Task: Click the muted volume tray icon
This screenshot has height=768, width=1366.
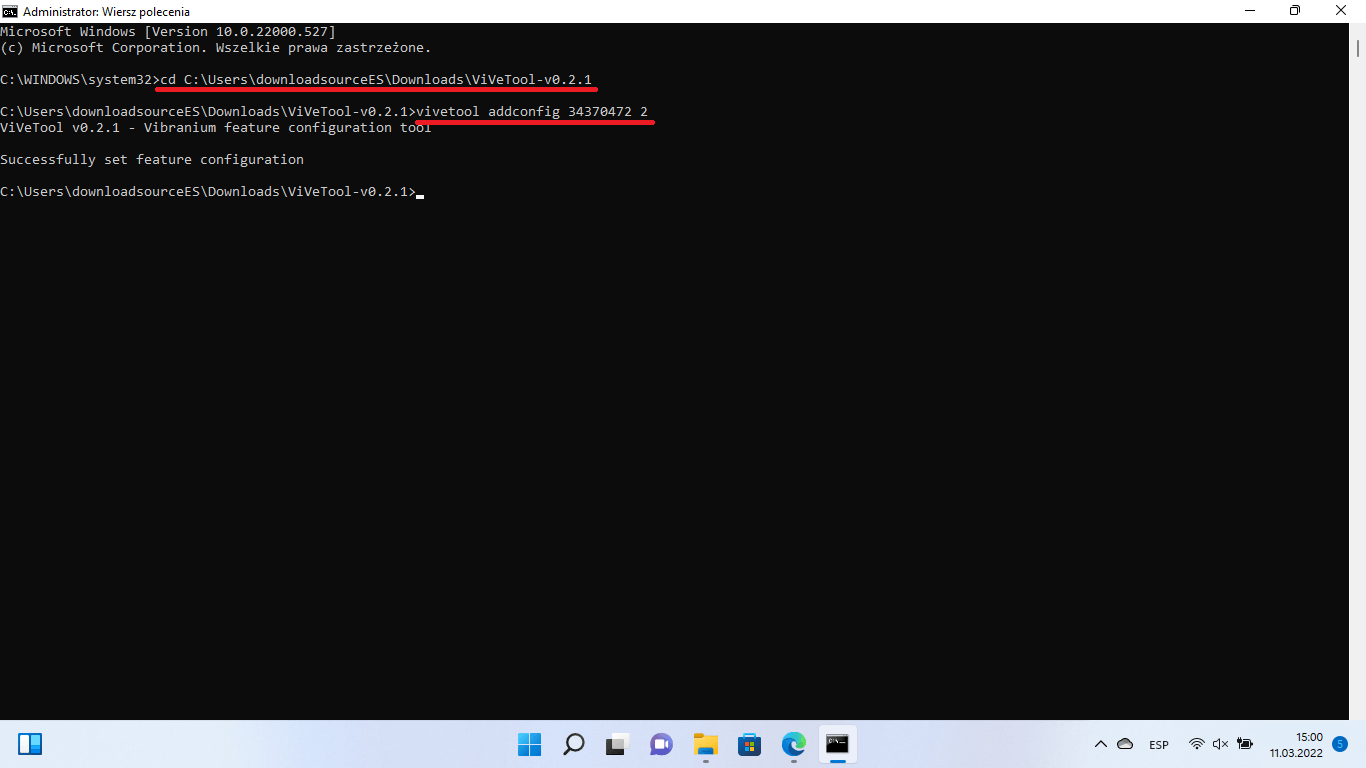Action: point(1220,744)
